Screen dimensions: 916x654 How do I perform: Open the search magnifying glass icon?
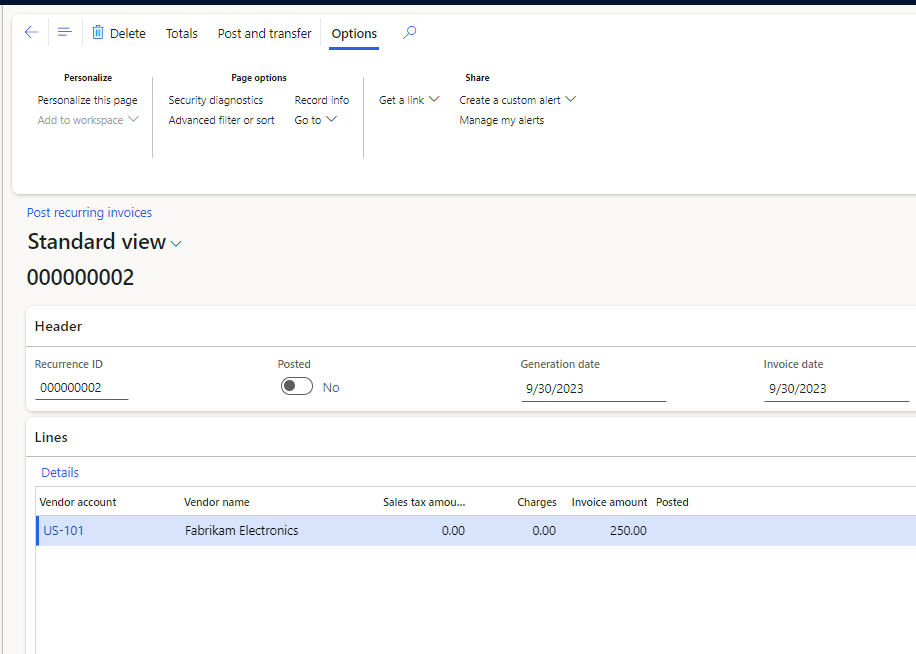(x=409, y=32)
